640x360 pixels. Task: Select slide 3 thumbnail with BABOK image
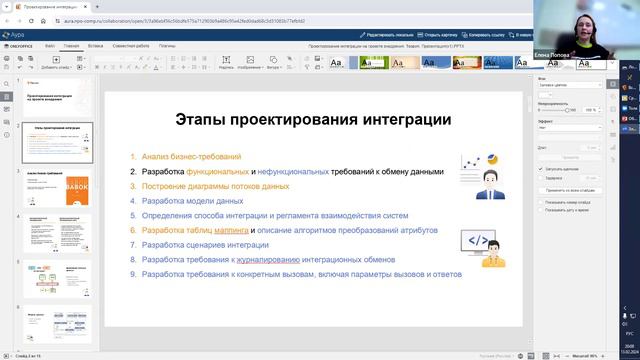pyautogui.click(x=58, y=188)
